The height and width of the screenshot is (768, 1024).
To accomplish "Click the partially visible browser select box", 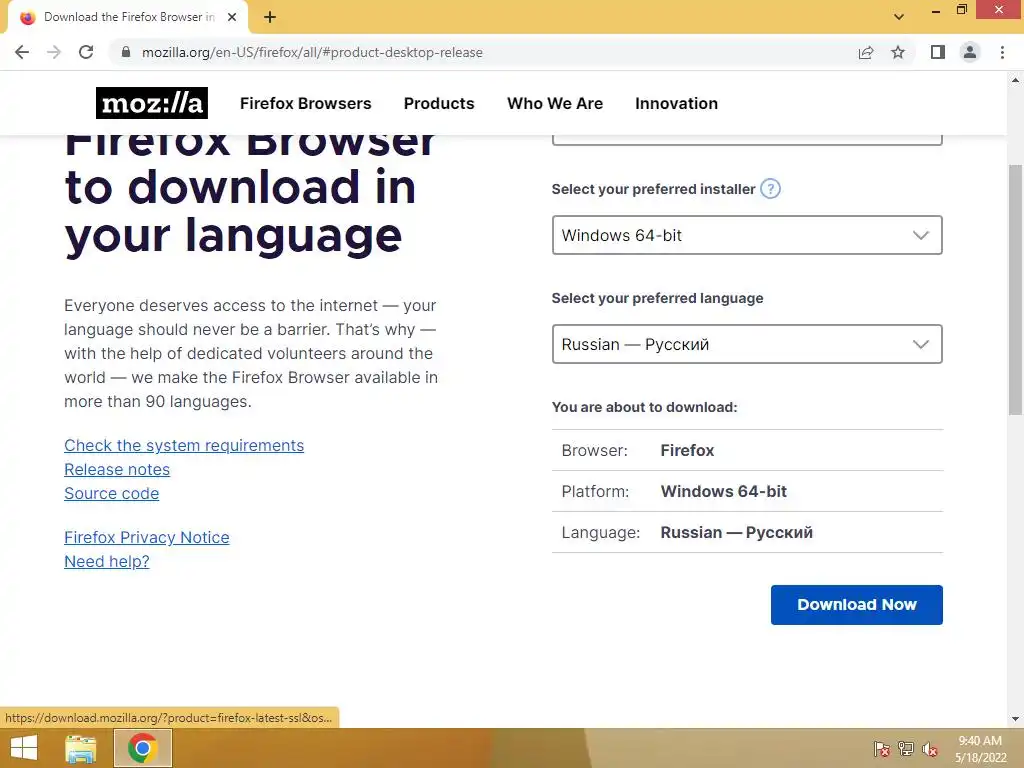I will point(747,140).
